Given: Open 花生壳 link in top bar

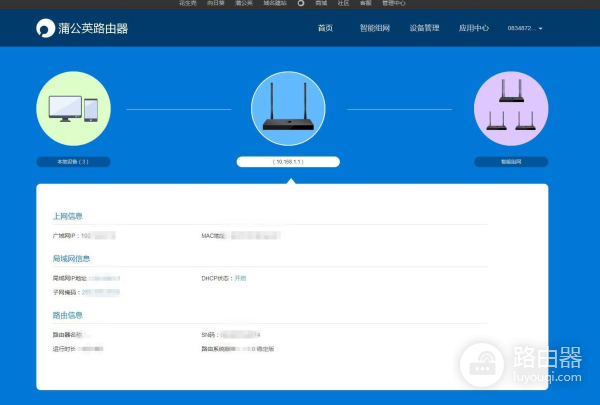Looking at the screenshot, I should click(x=187, y=4).
